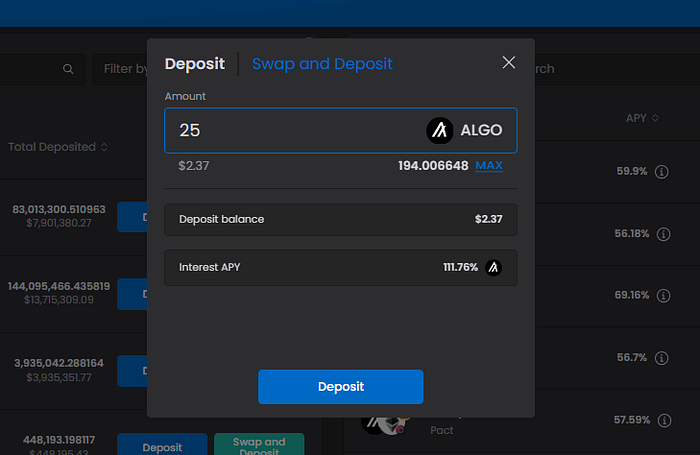This screenshot has height=455, width=700.
Task: Click the search magnifier icon in background page
Action: tap(68, 69)
